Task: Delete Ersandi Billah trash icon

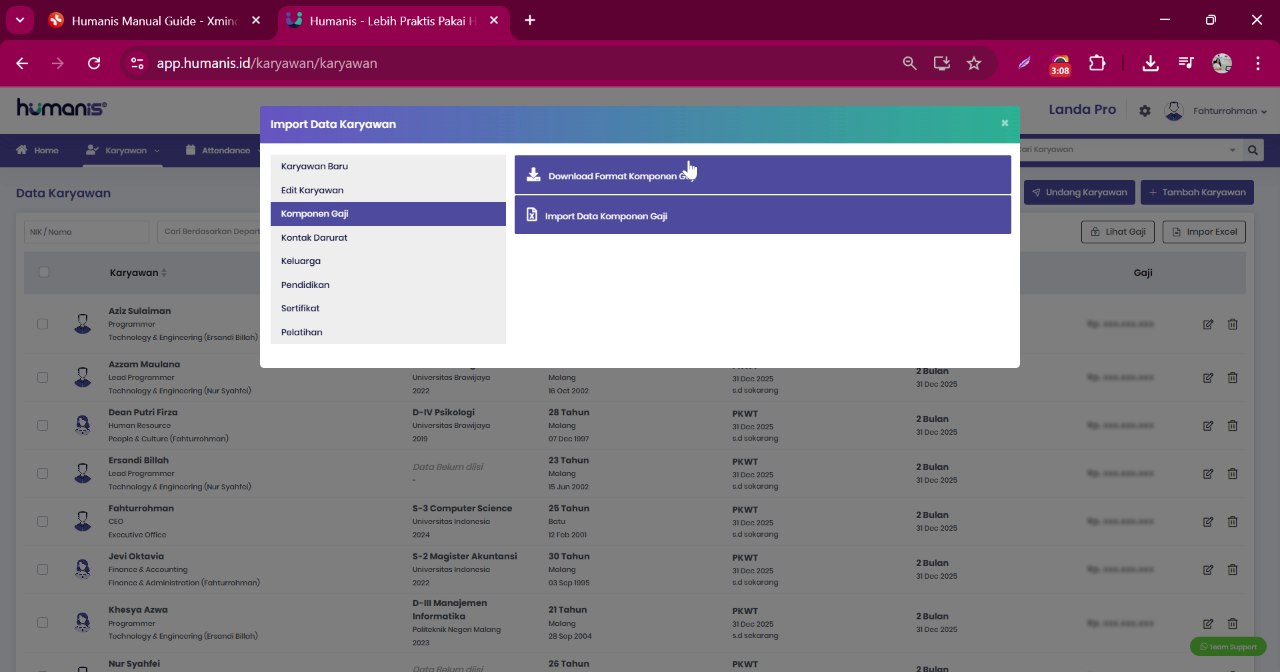Action: (1232, 473)
